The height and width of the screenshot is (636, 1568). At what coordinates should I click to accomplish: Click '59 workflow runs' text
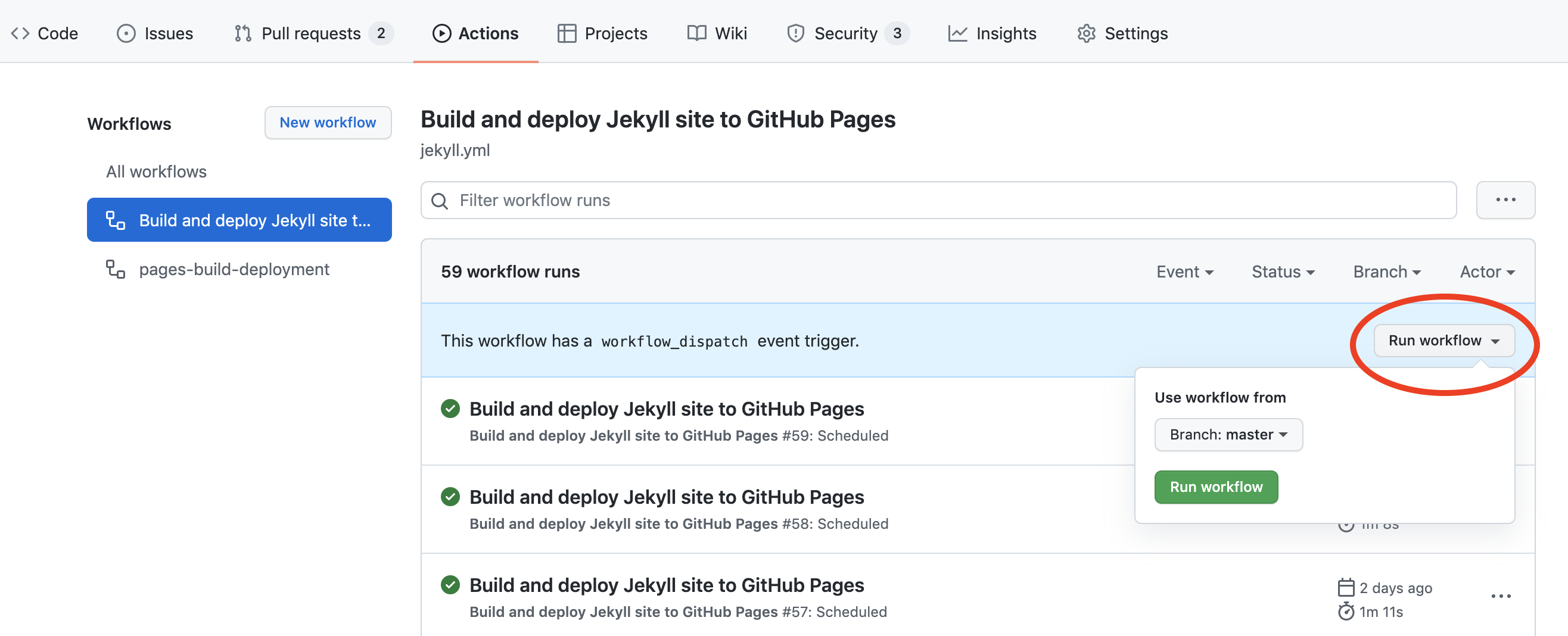pyautogui.click(x=510, y=272)
